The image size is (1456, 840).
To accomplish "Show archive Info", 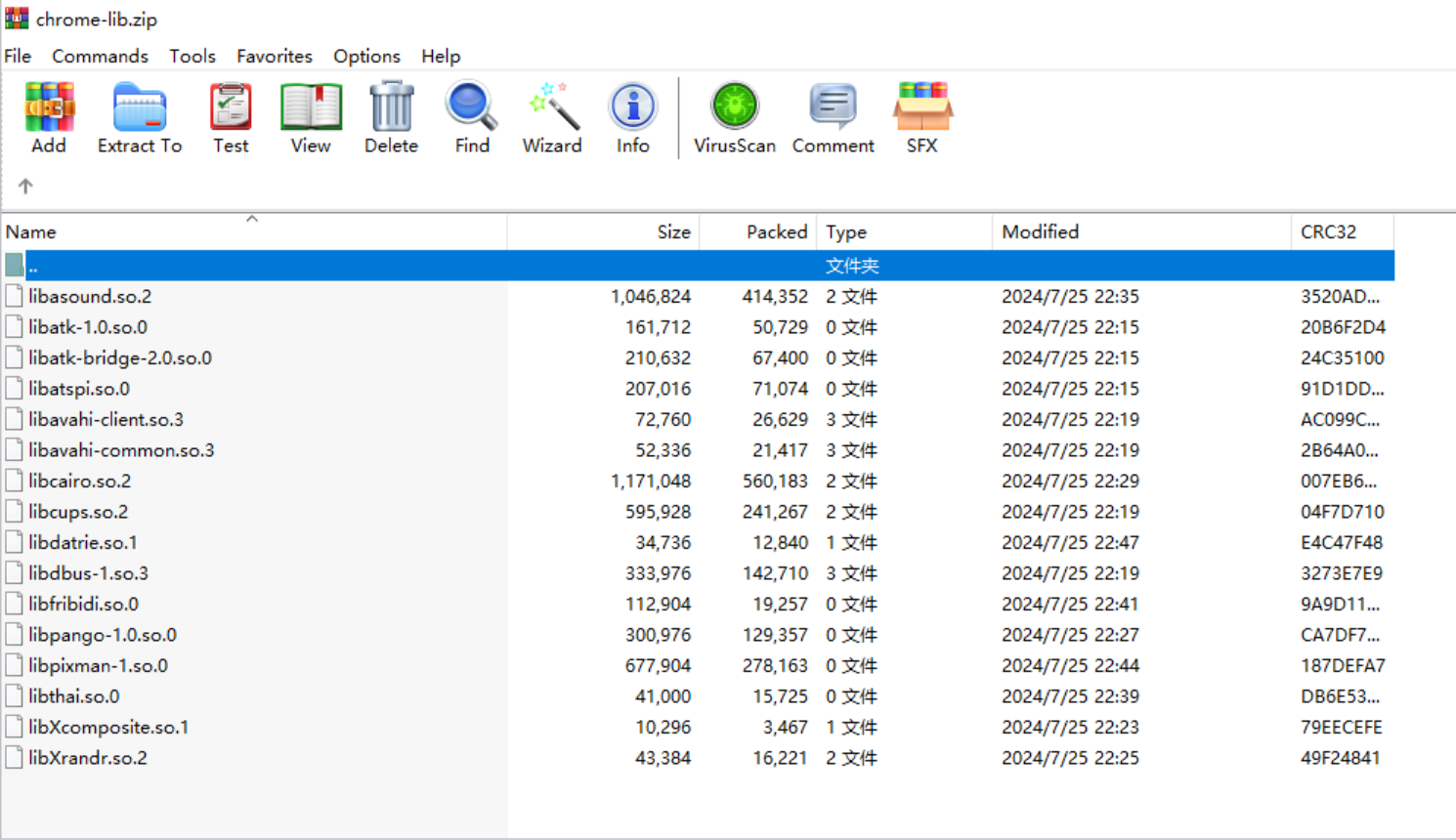I will tap(632, 117).
